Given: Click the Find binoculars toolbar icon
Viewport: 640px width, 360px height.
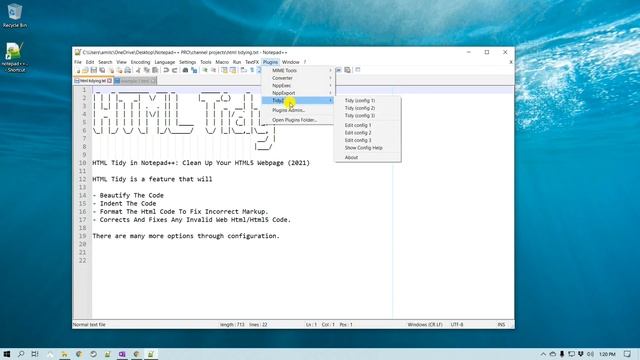Looking at the screenshot, I should 185,70.
